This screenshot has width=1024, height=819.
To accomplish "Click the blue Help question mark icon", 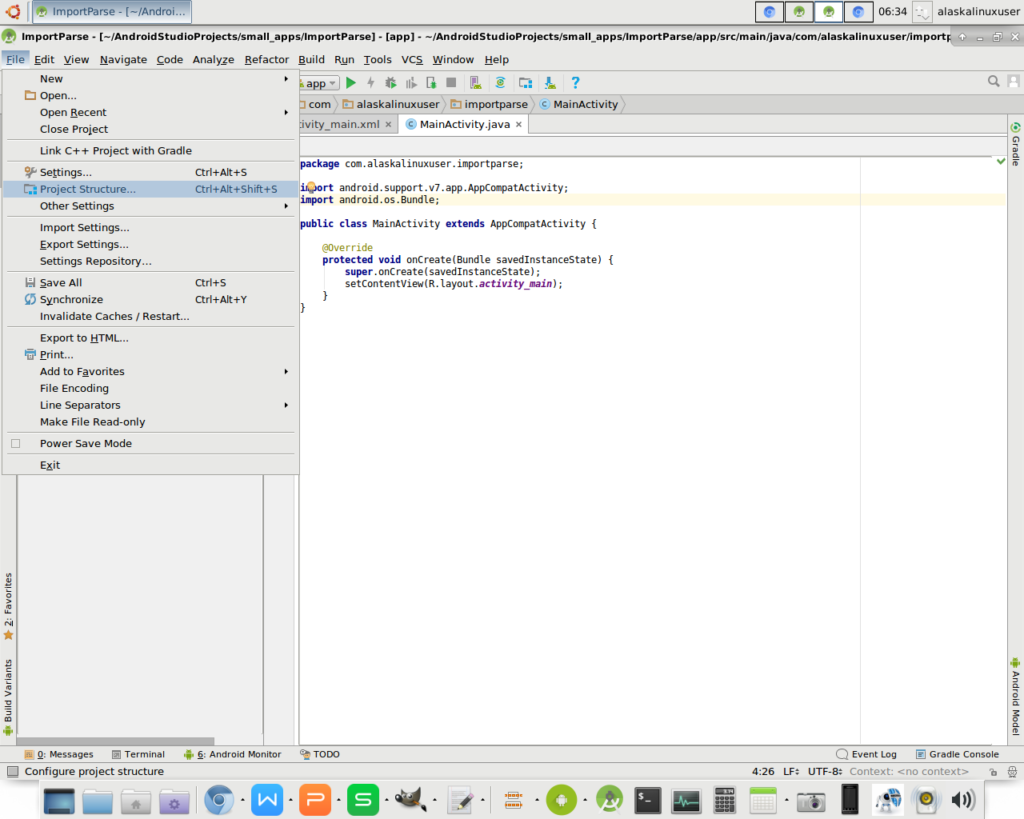I will coord(575,83).
